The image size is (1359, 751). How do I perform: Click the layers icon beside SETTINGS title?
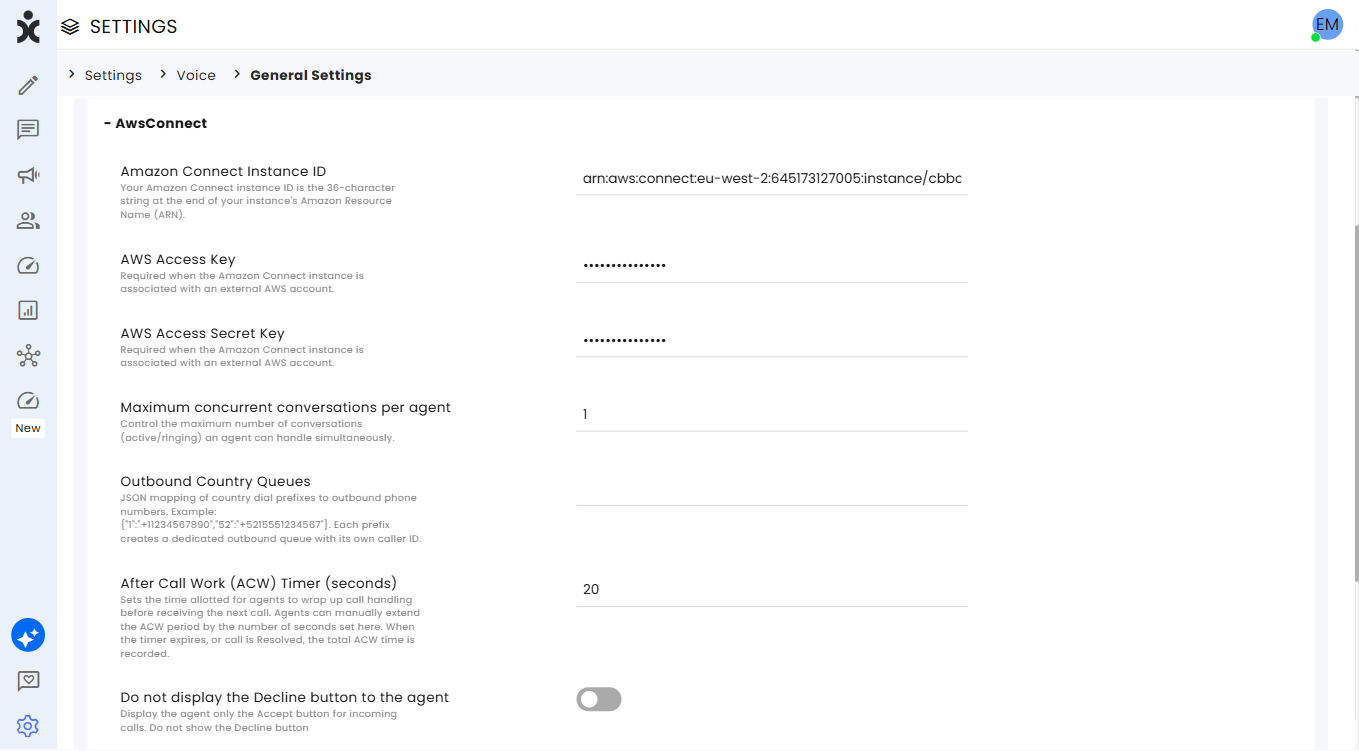tap(70, 27)
